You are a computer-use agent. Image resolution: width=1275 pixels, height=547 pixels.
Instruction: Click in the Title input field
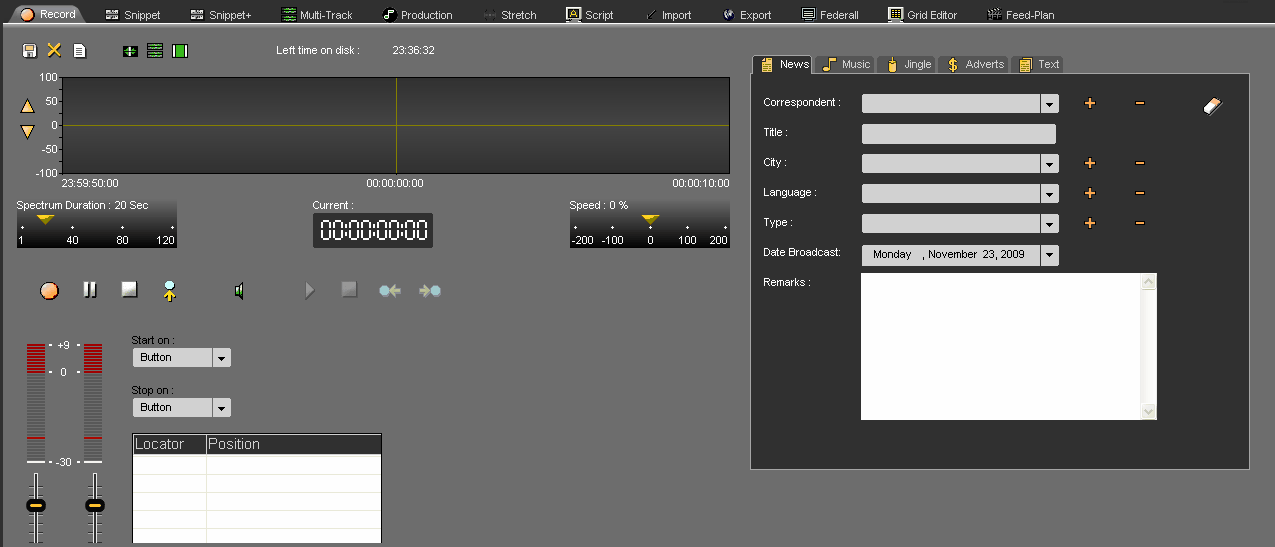(x=958, y=134)
